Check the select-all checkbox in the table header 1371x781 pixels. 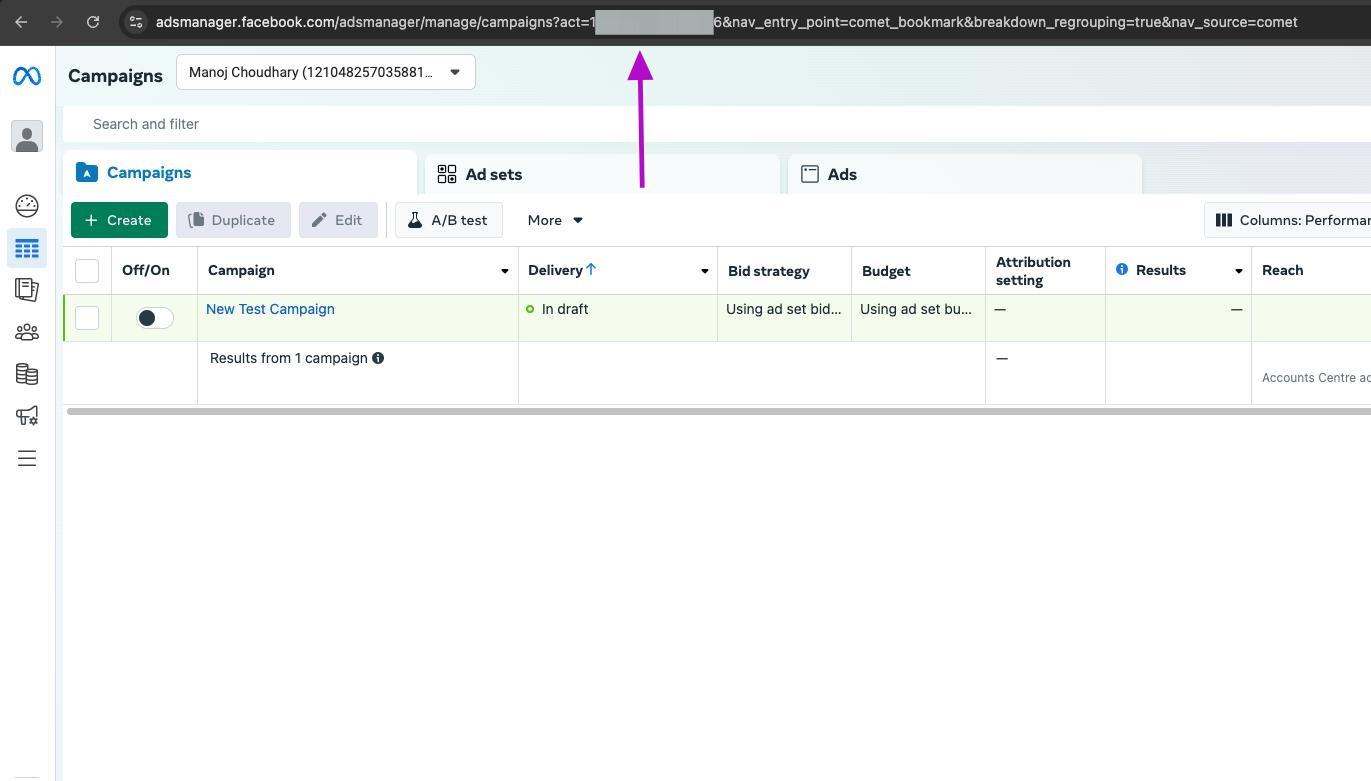(x=87, y=271)
